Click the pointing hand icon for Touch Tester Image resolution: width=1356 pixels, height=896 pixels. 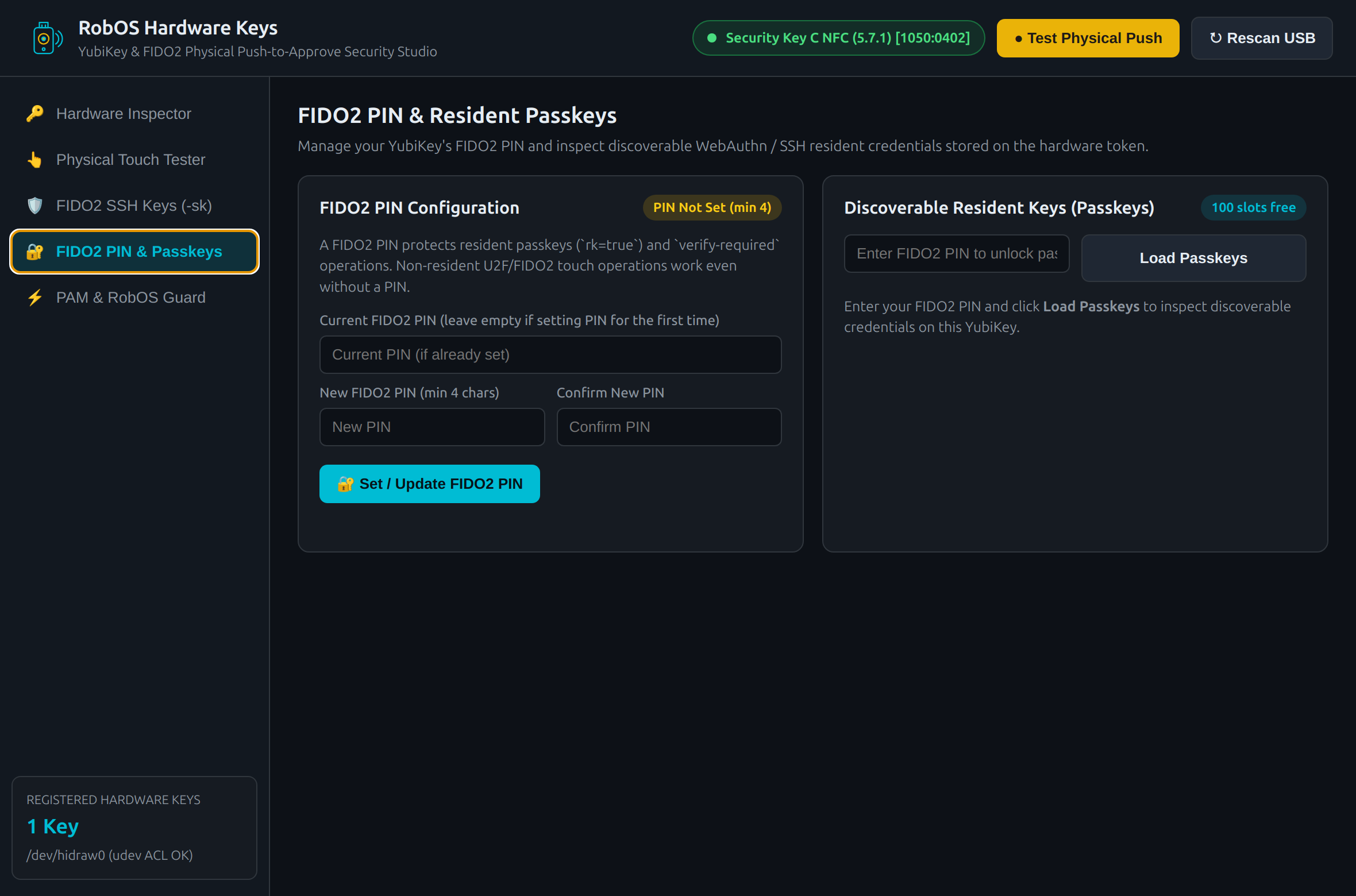tap(35, 160)
